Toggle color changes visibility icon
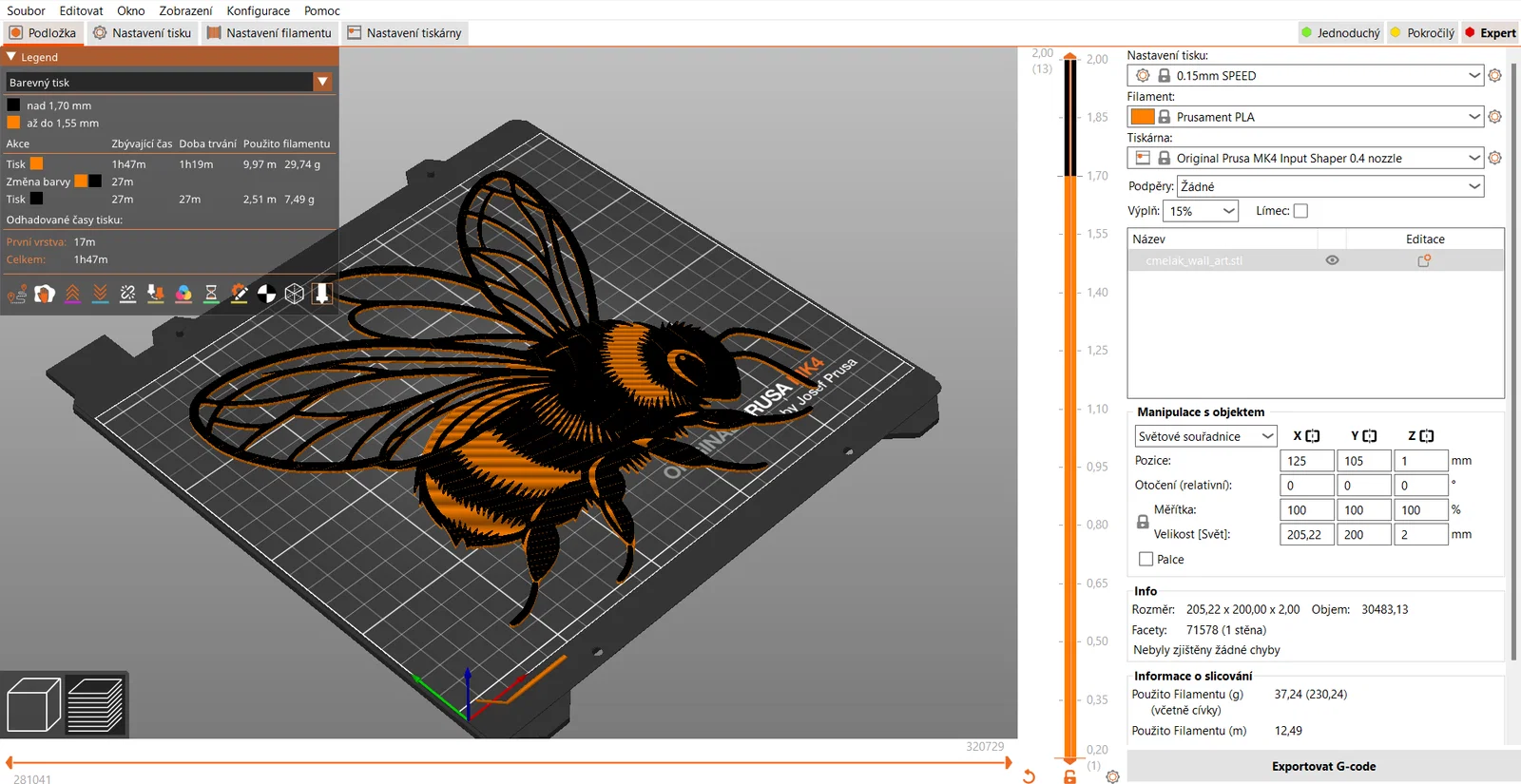The width and height of the screenshot is (1521, 784). (183, 295)
